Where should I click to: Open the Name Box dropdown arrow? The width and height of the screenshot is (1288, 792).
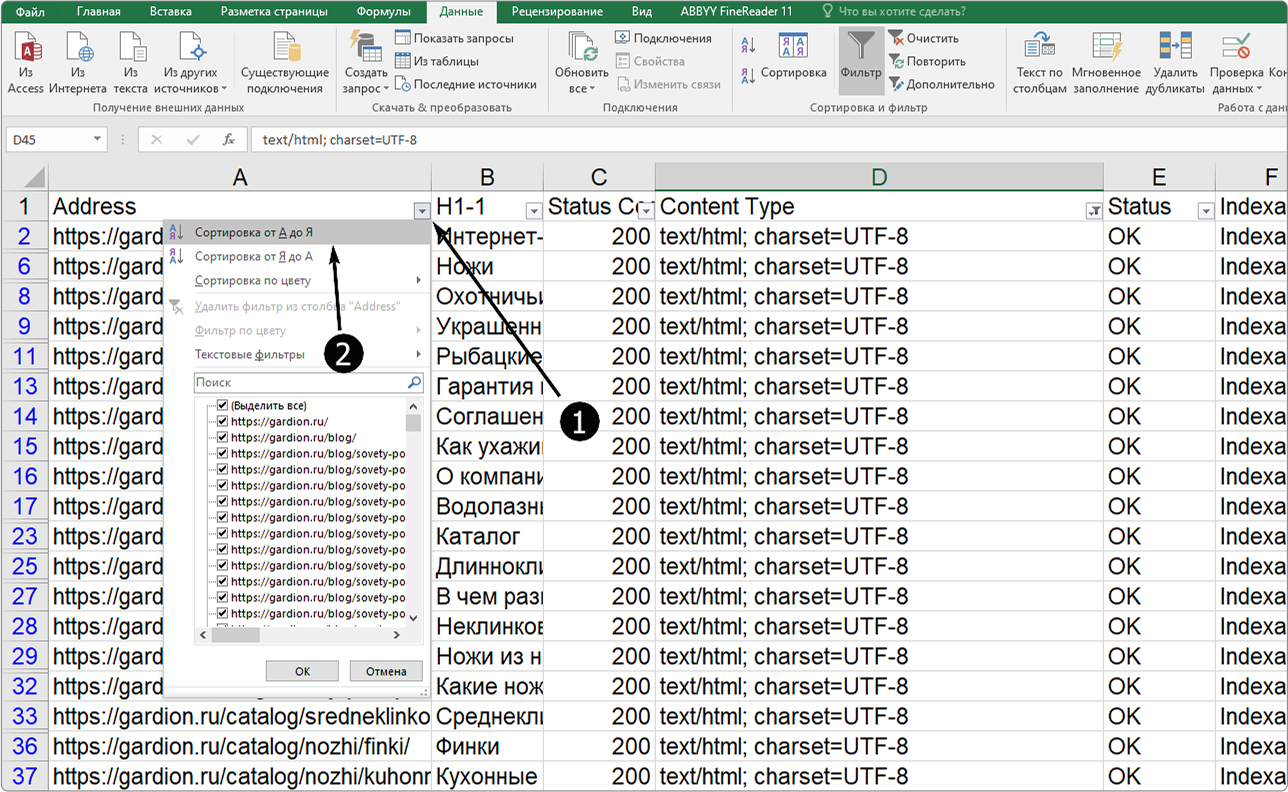(x=97, y=140)
